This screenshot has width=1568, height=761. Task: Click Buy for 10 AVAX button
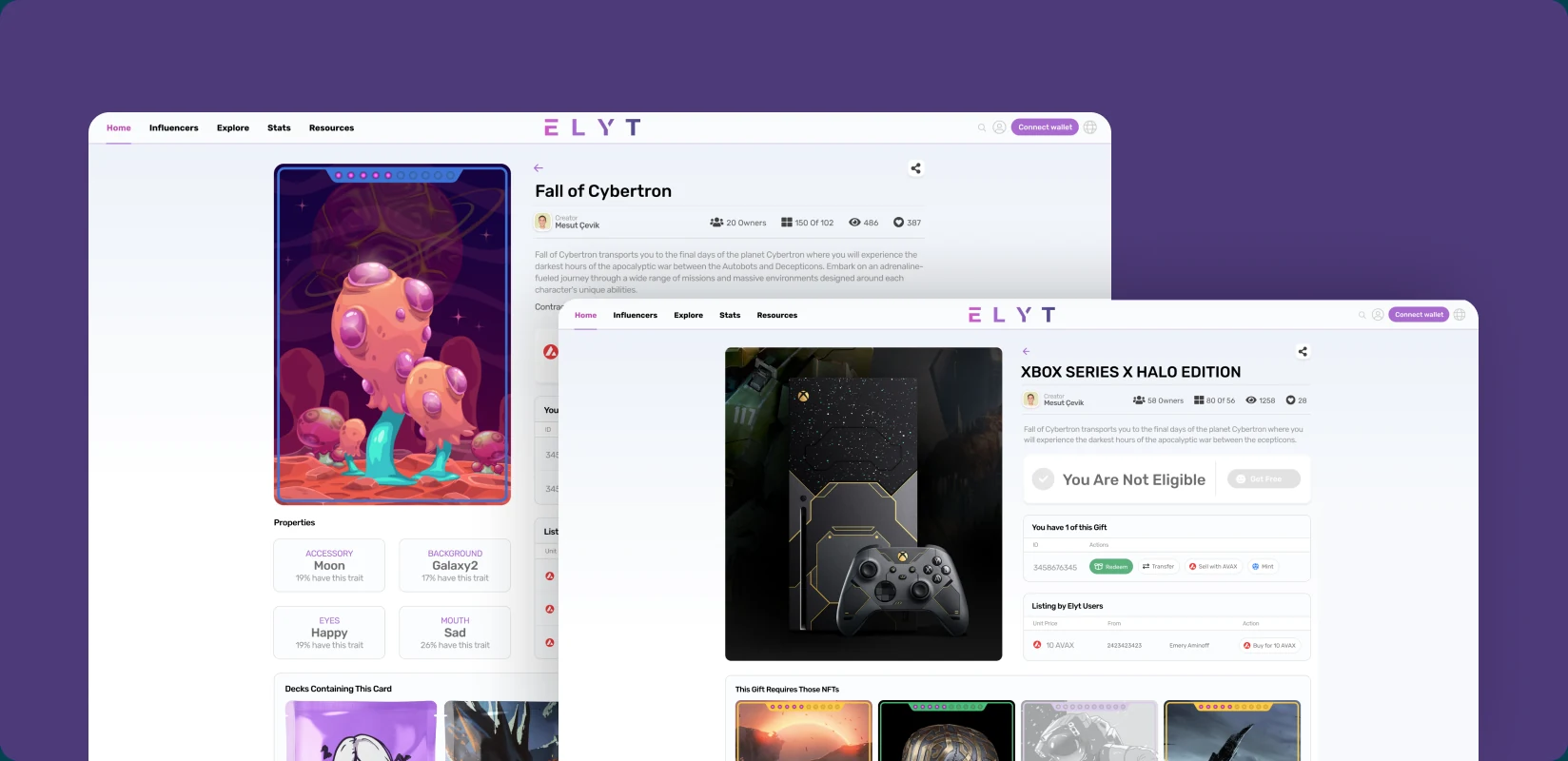(1269, 645)
